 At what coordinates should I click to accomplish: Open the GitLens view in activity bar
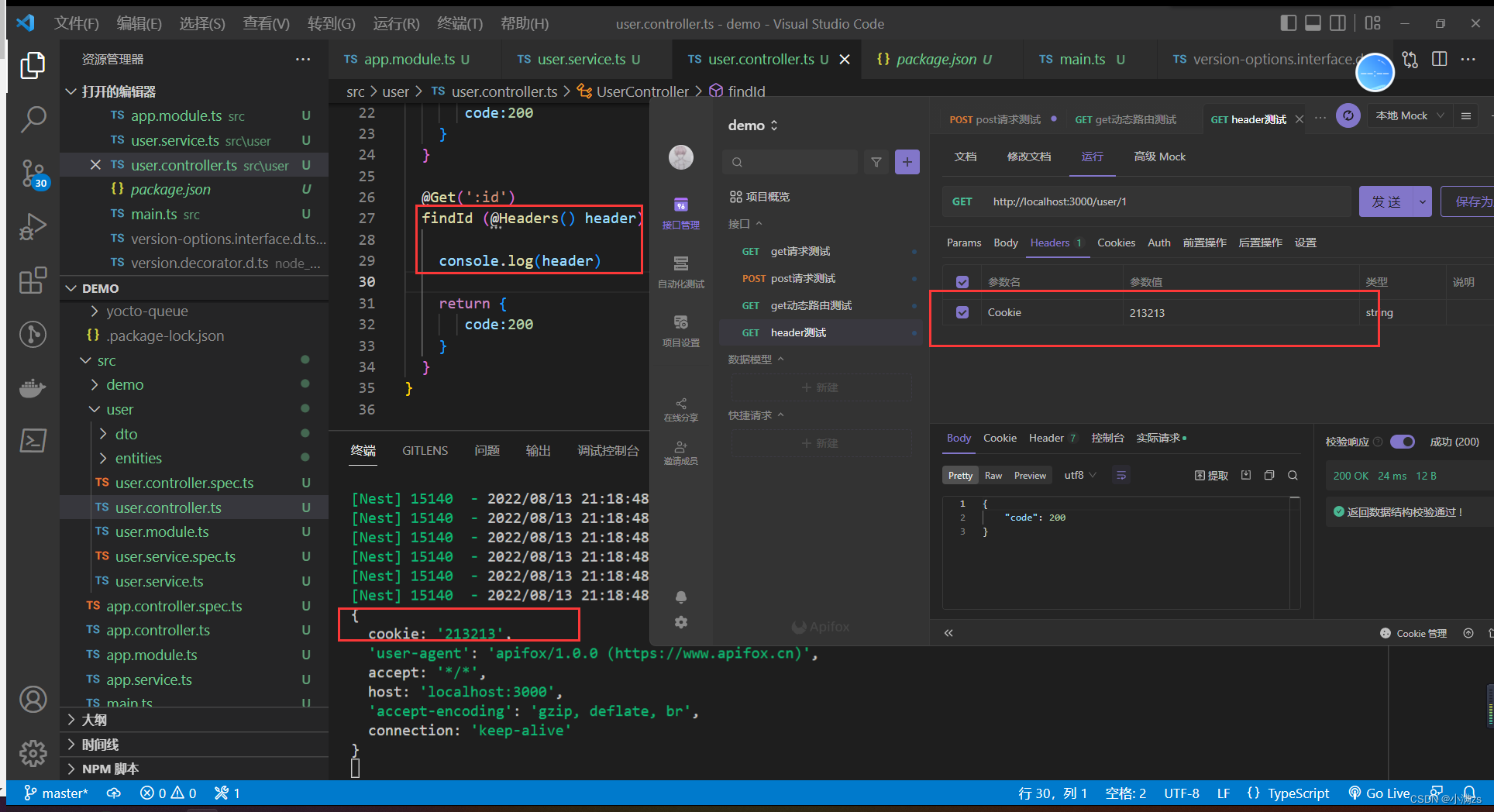click(33, 335)
